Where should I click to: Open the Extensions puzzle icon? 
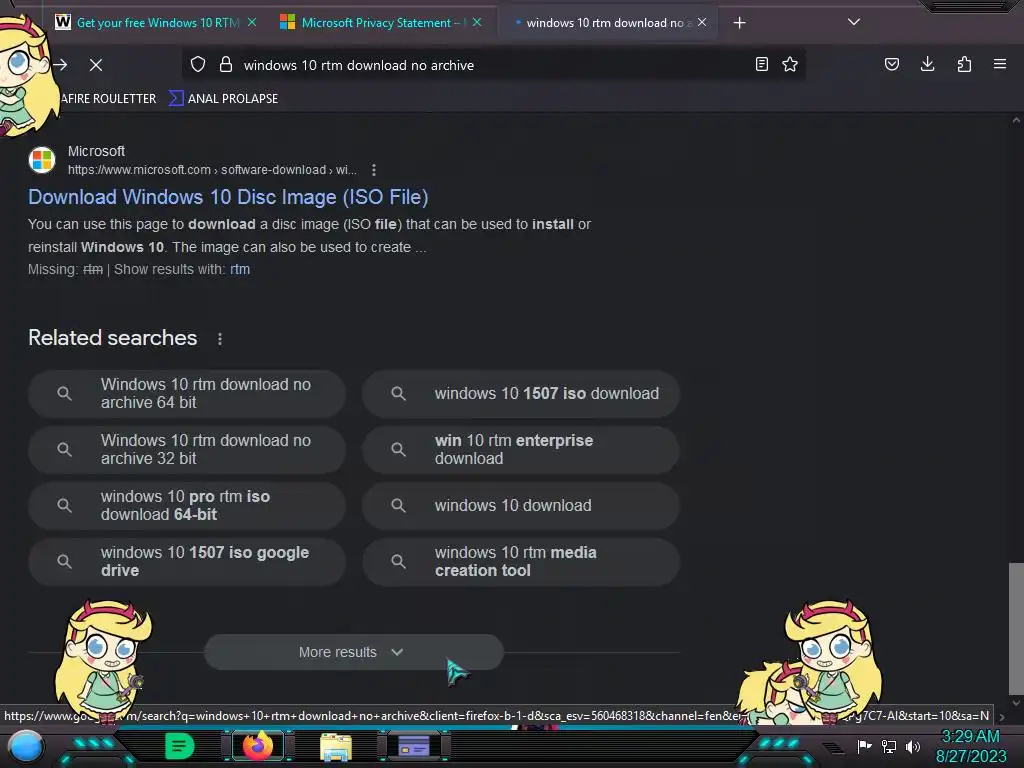(x=964, y=64)
